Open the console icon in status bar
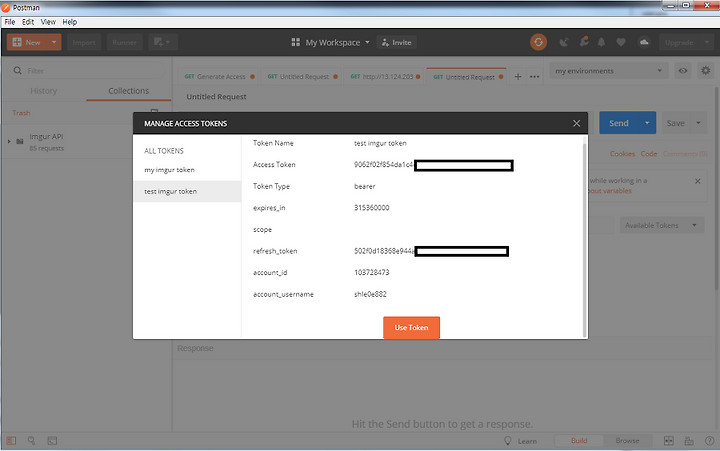 pos(52,441)
